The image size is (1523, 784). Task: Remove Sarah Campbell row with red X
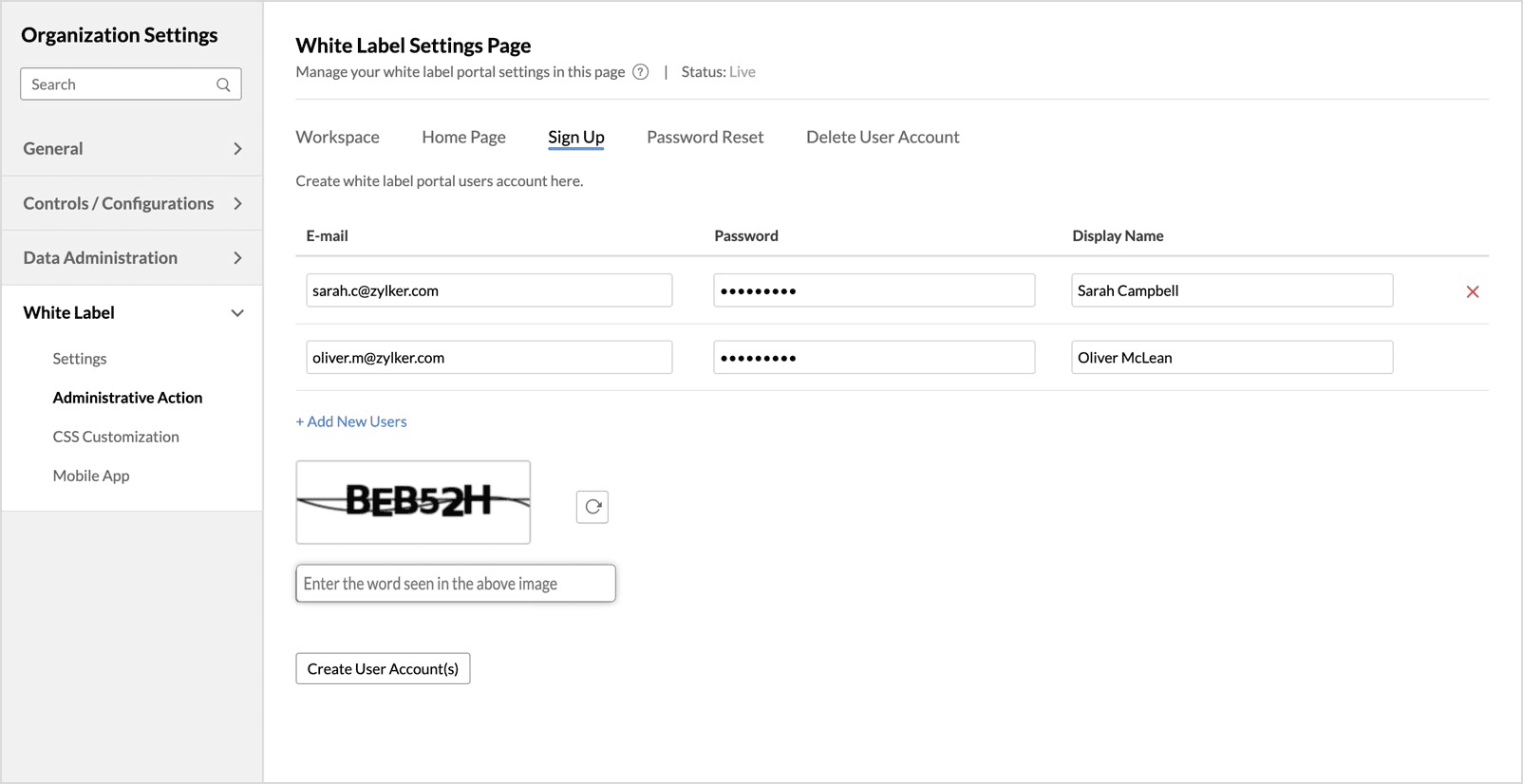(1472, 291)
